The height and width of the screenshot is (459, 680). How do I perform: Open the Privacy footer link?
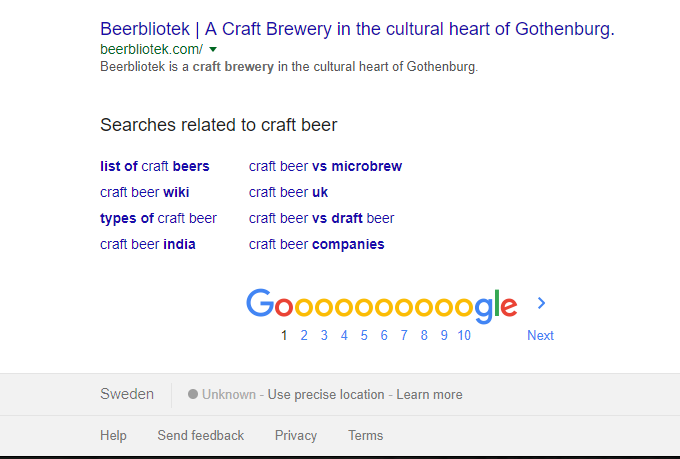296,435
